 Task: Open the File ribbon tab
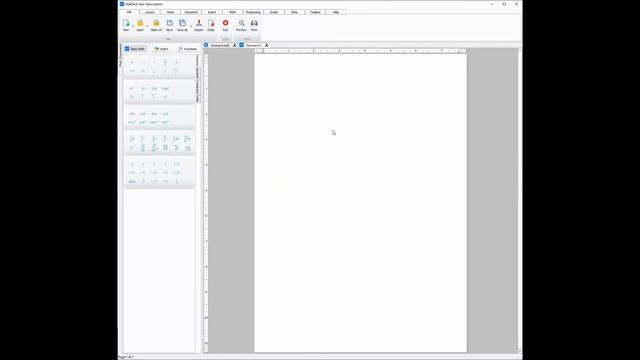(129, 12)
